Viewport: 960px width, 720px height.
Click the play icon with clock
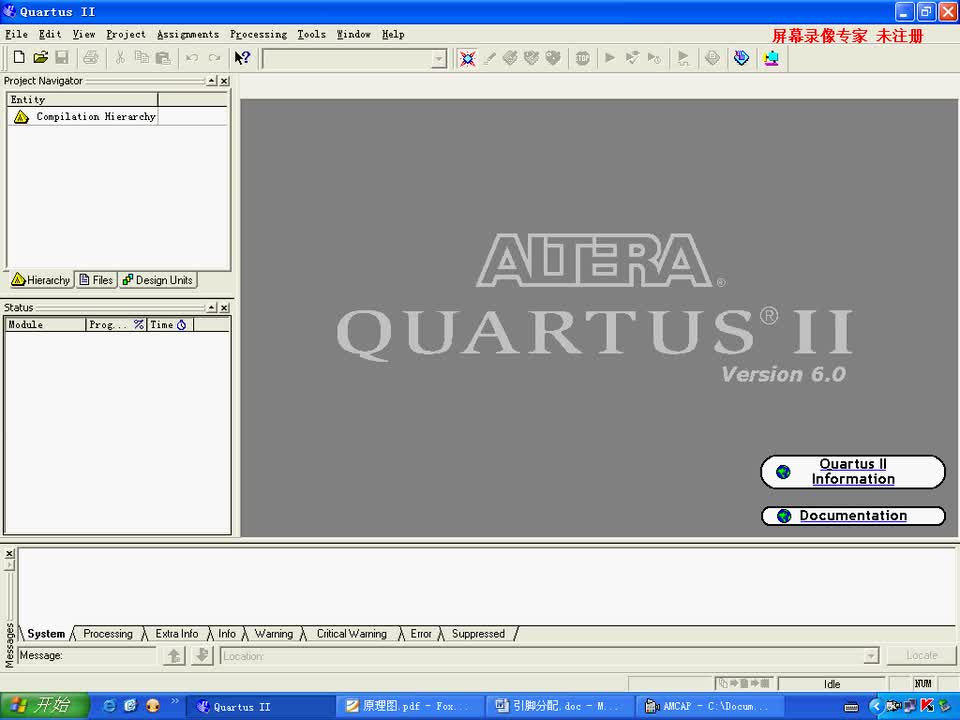click(x=654, y=58)
